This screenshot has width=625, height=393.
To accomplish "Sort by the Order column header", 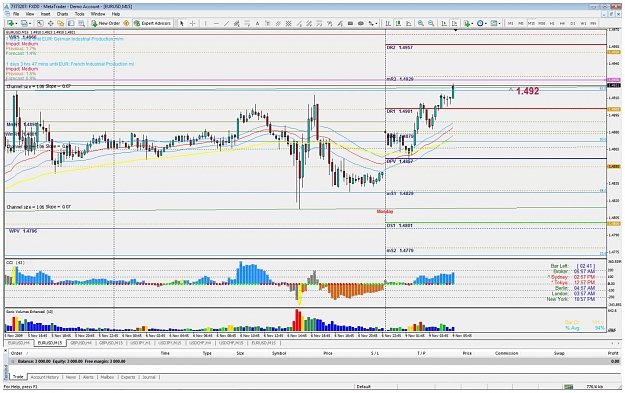I will coord(17,353).
